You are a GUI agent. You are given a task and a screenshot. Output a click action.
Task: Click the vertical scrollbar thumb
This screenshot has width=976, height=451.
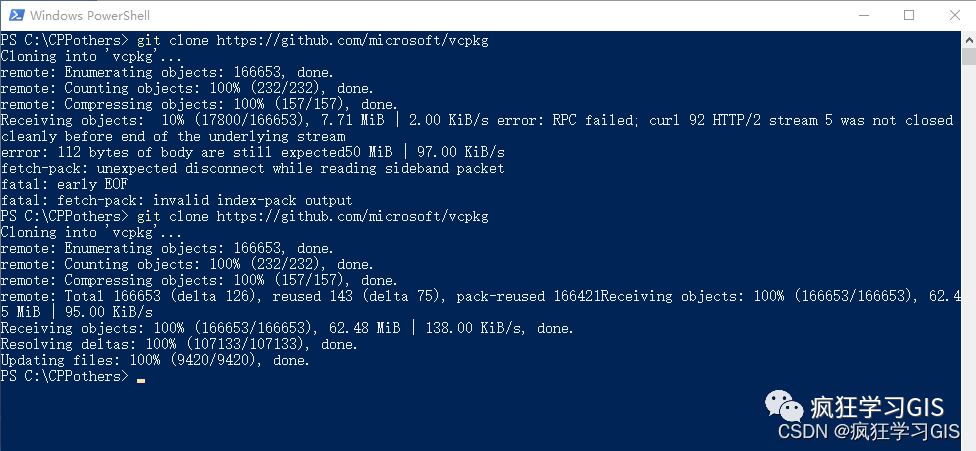pyautogui.click(x=969, y=56)
